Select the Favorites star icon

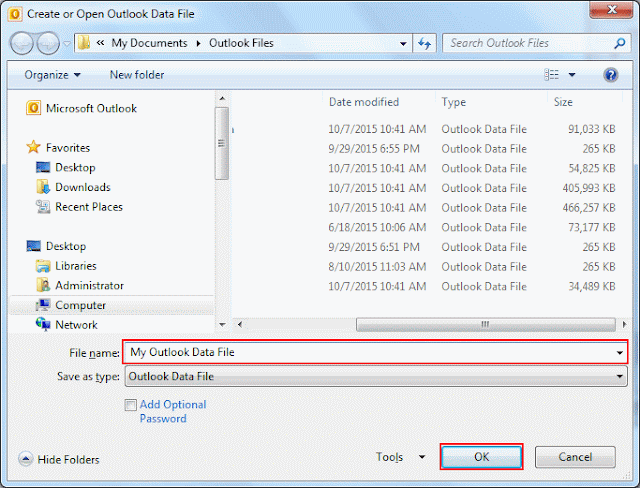33,147
